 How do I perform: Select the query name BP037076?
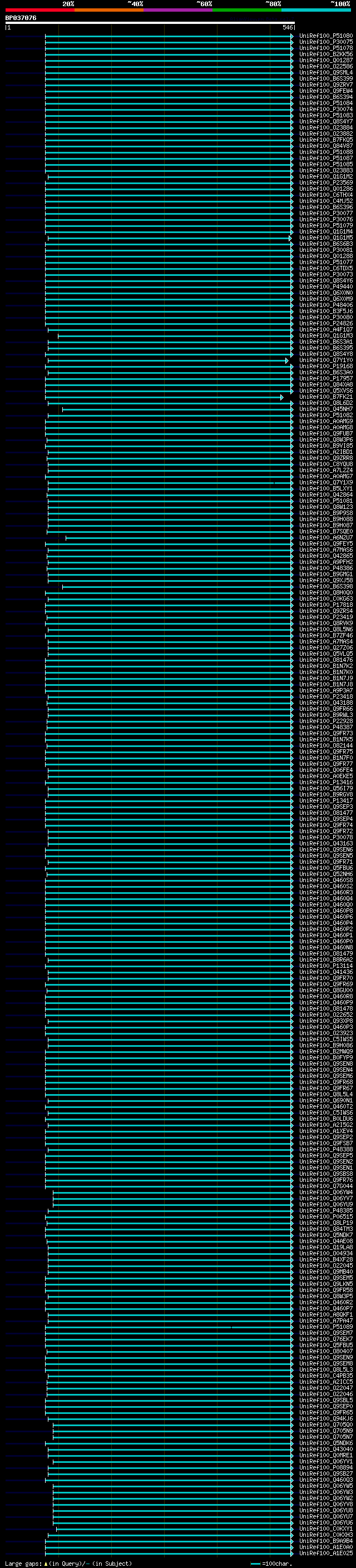(x=21, y=18)
